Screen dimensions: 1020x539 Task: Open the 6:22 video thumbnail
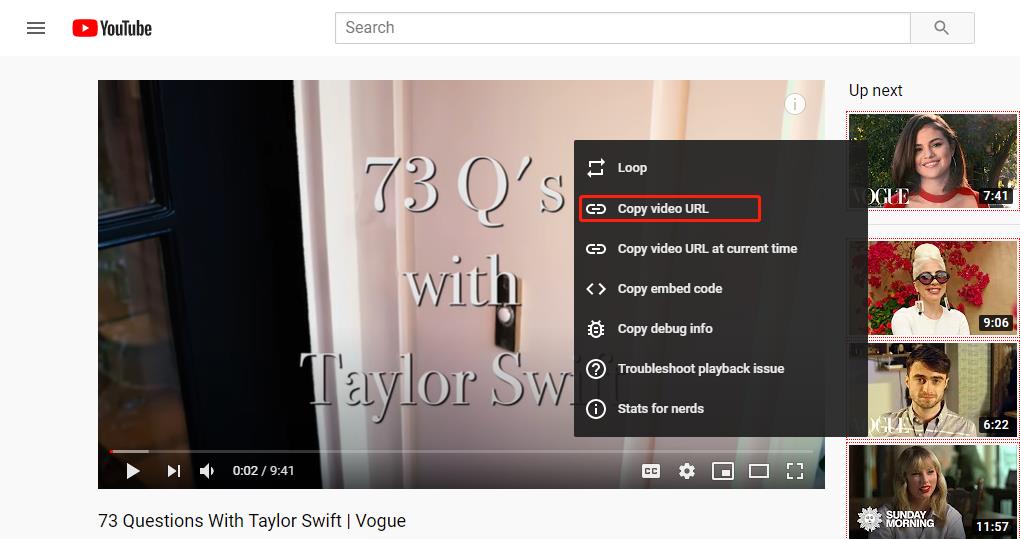[933, 390]
